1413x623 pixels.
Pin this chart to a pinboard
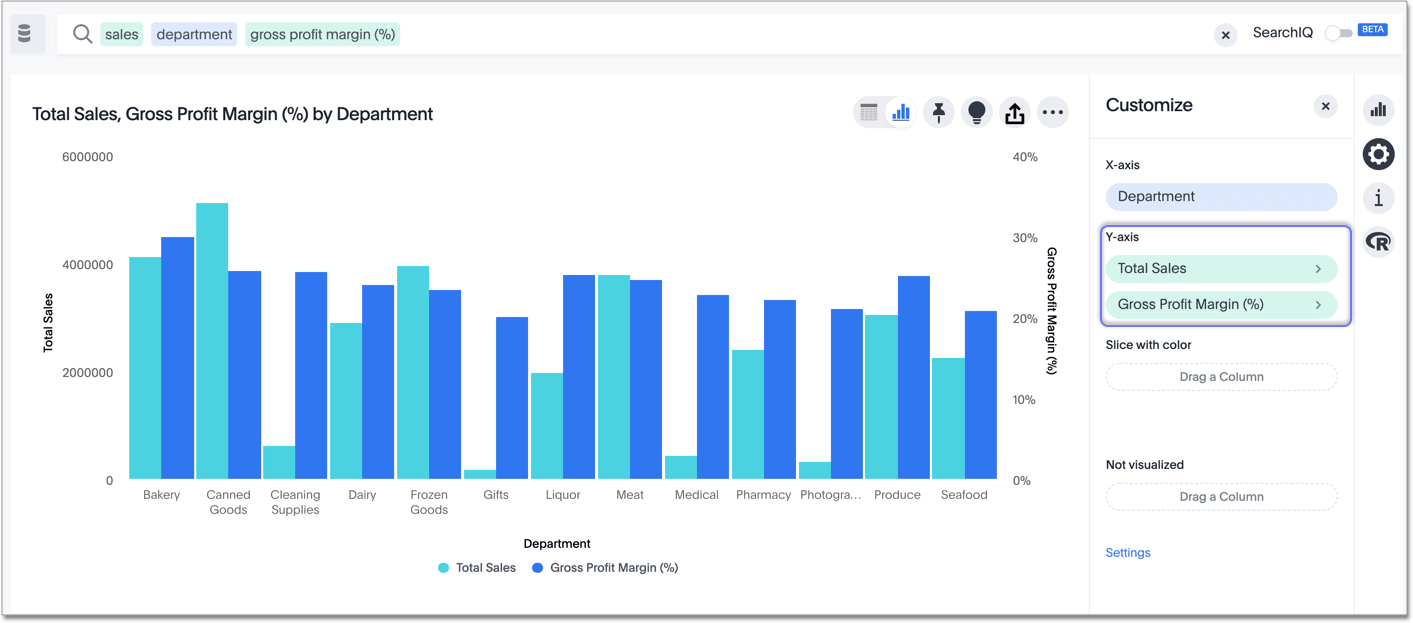(x=938, y=113)
